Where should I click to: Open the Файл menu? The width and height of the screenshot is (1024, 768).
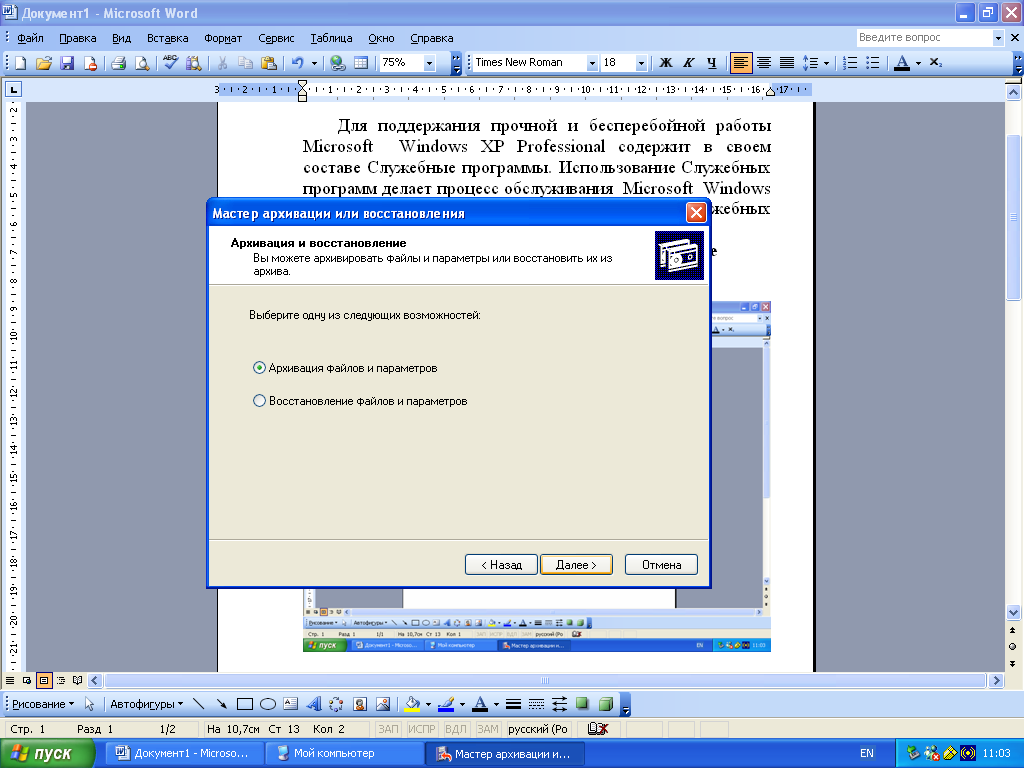30,38
